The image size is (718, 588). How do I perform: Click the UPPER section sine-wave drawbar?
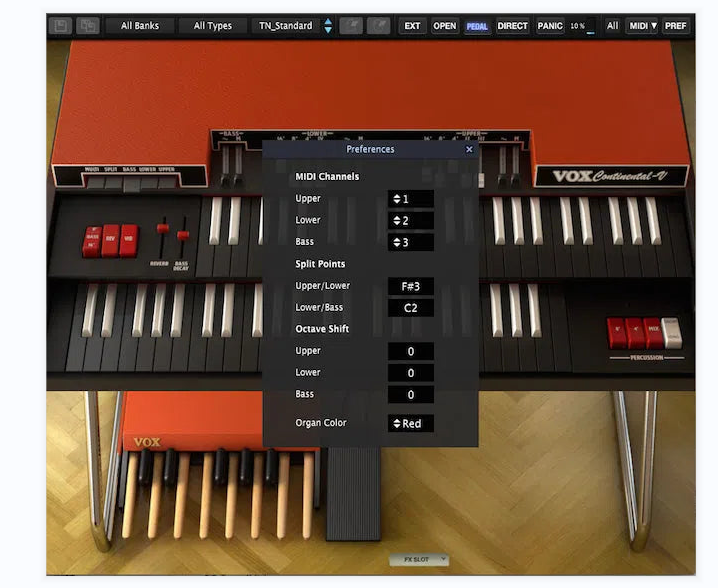(x=502, y=165)
